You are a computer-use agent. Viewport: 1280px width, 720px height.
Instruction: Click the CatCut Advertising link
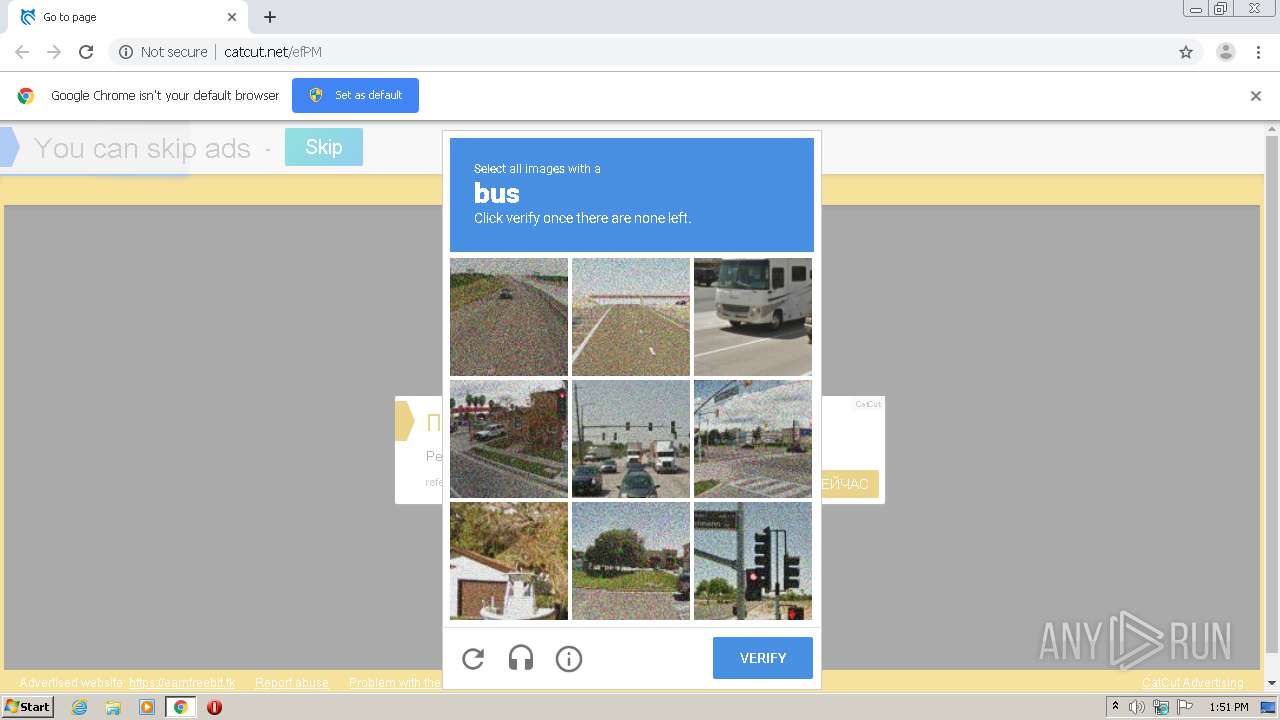point(1193,683)
